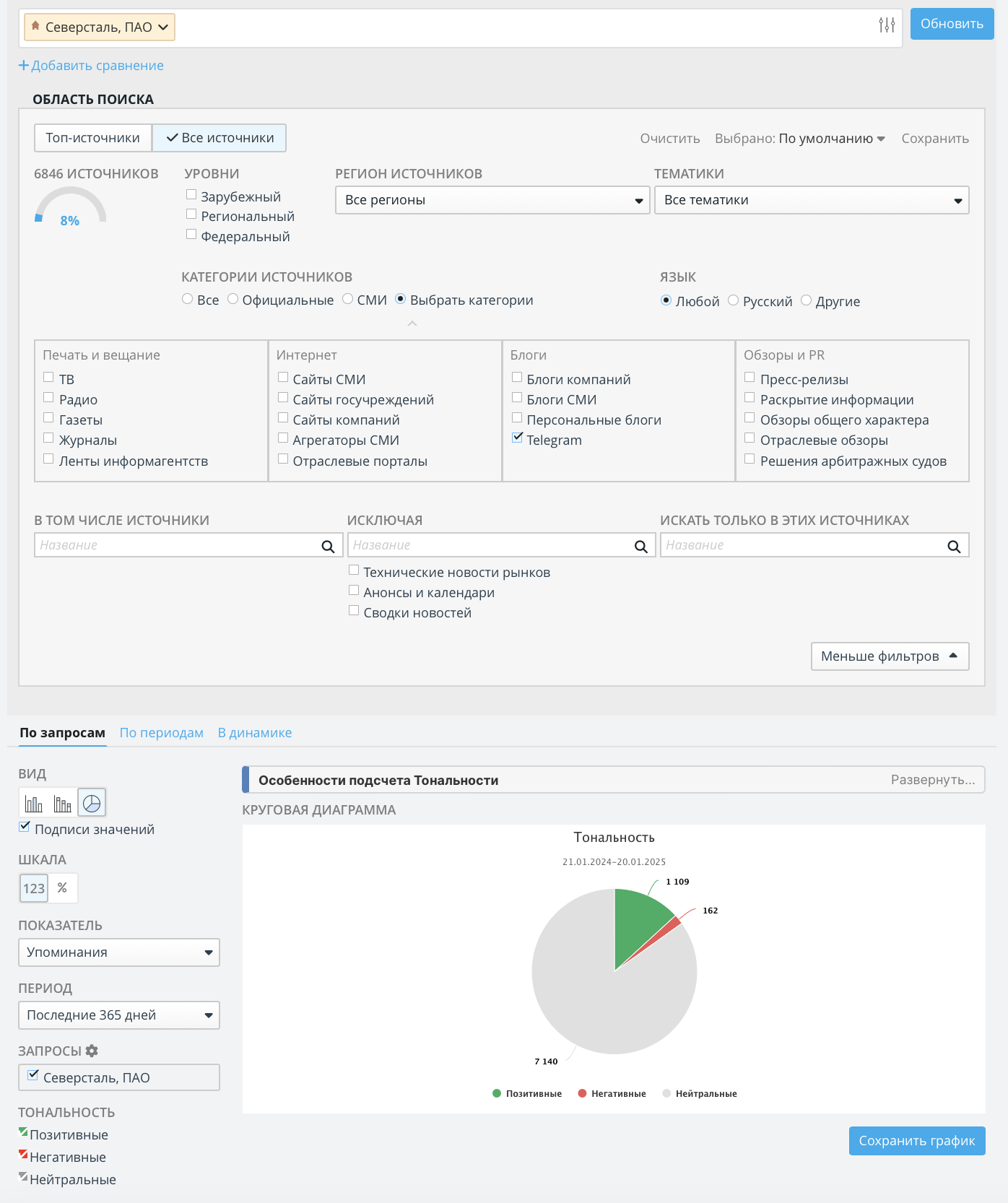Switch scale to percent mode
Viewport: 1008px width, 1203px height.
[x=63, y=888]
